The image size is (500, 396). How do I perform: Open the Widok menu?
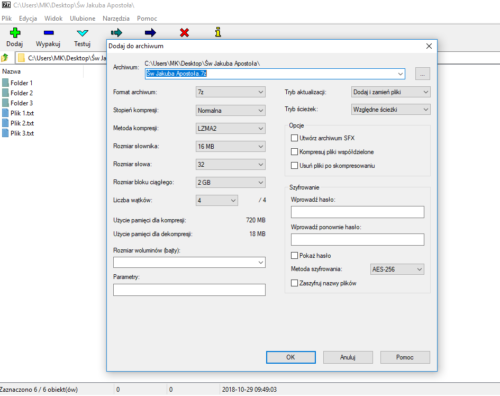(x=53, y=18)
